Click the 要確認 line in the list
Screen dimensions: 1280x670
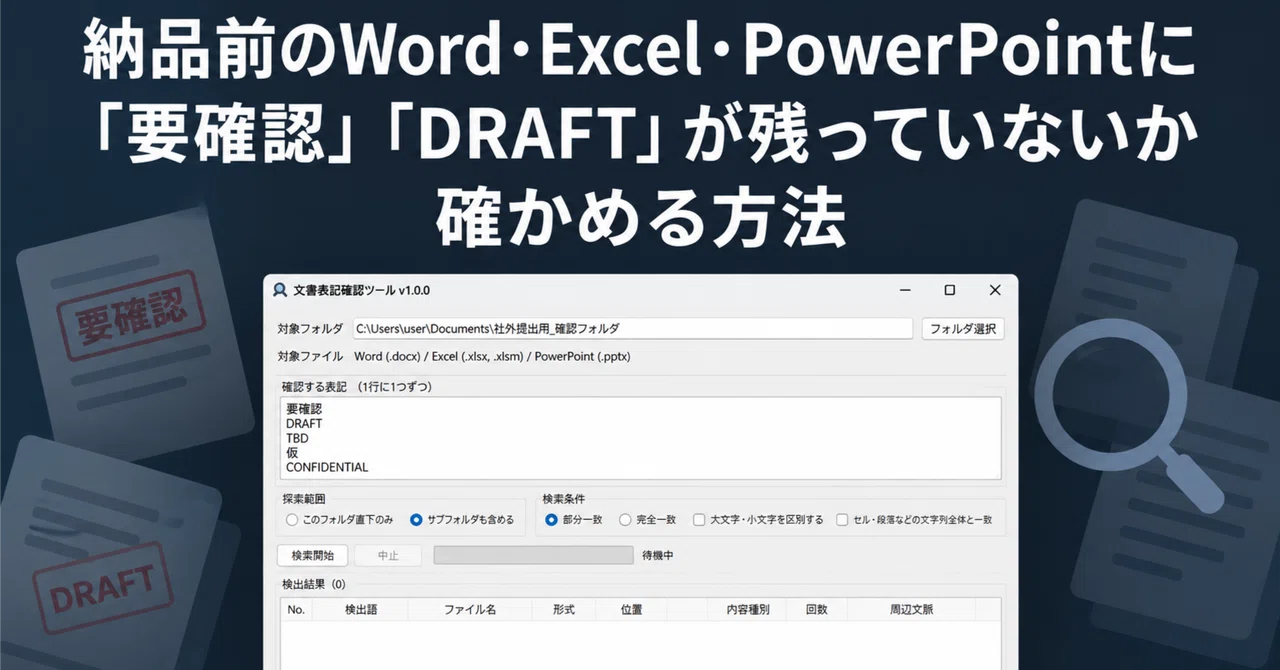click(x=304, y=409)
